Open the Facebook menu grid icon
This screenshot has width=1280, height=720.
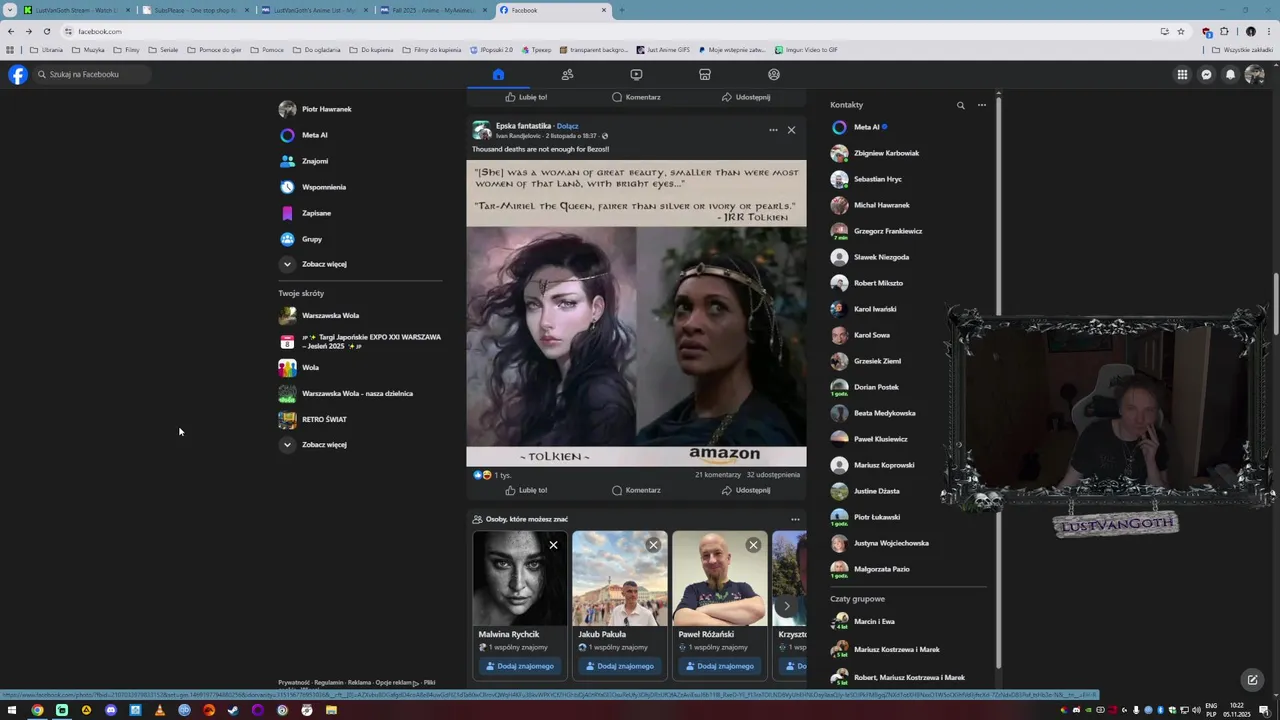[x=1182, y=74]
